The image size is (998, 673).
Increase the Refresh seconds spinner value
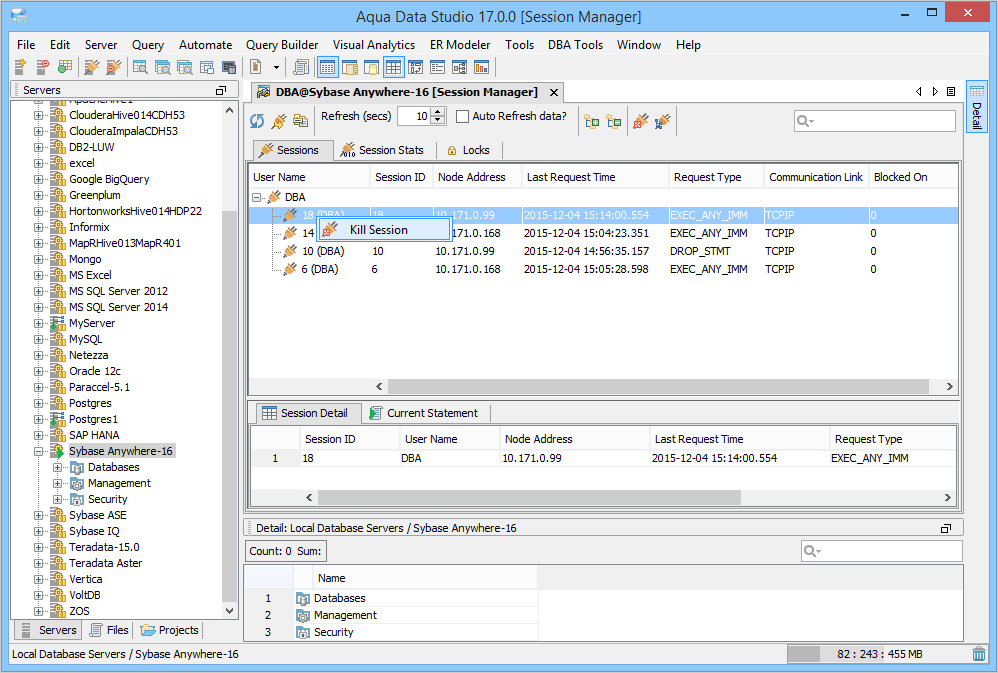(437, 112)
